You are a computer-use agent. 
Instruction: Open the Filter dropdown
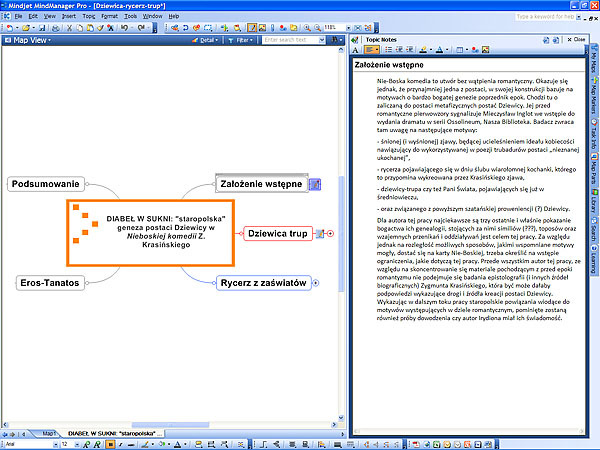[x=241, y=40]
